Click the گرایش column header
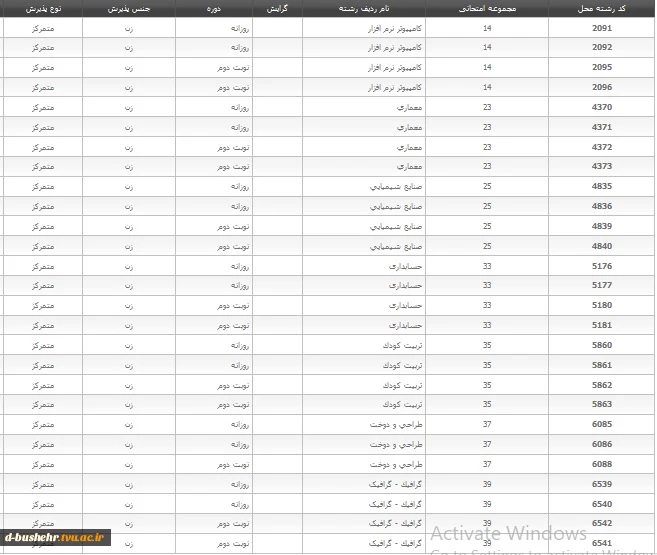The height and width of the screenshot is (555, 657). [277, 8]
